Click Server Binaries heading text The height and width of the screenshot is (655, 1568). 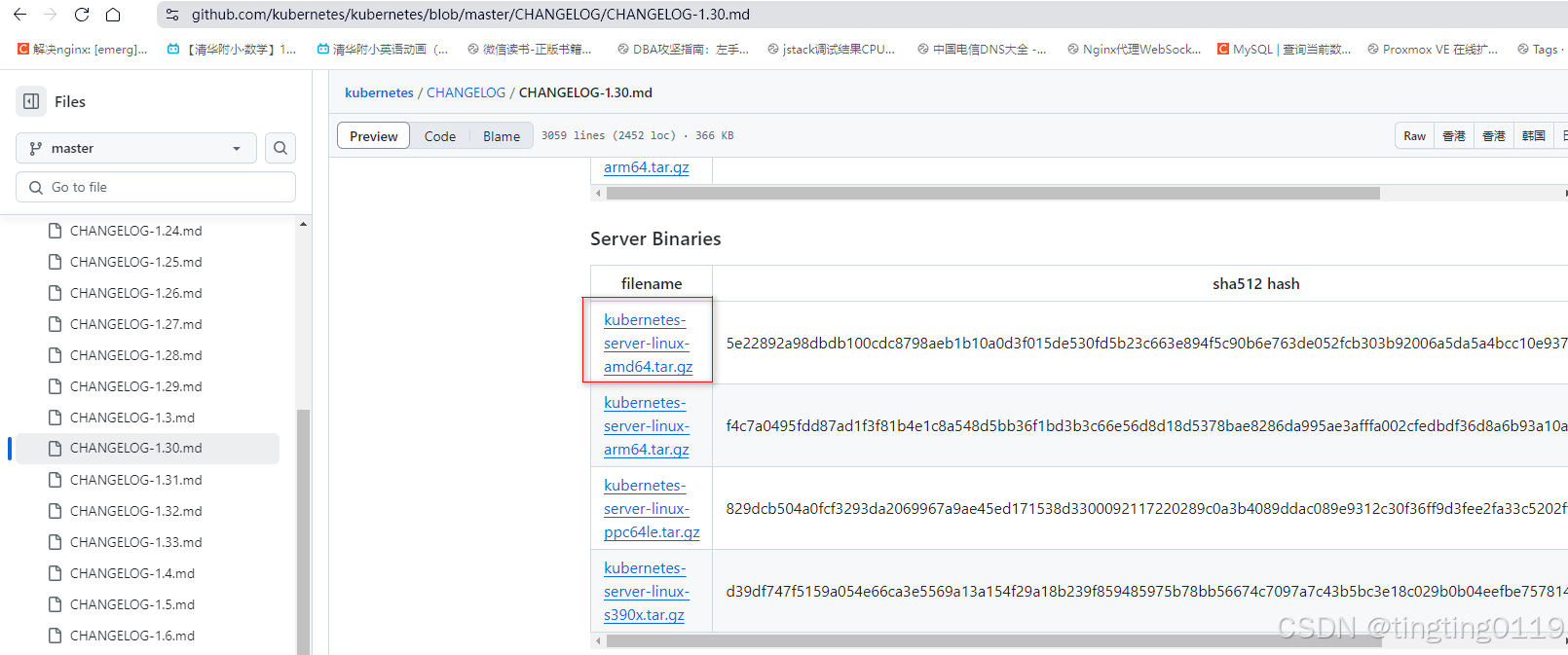coord(655,238)
